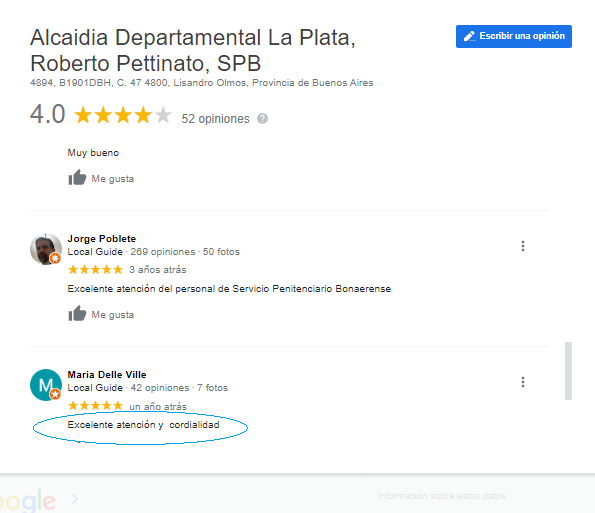This screenshot has height=513, width=595.
Task: Click the Google logo next-page arrow
Action: pyautogui.click(x=75, y=499)
